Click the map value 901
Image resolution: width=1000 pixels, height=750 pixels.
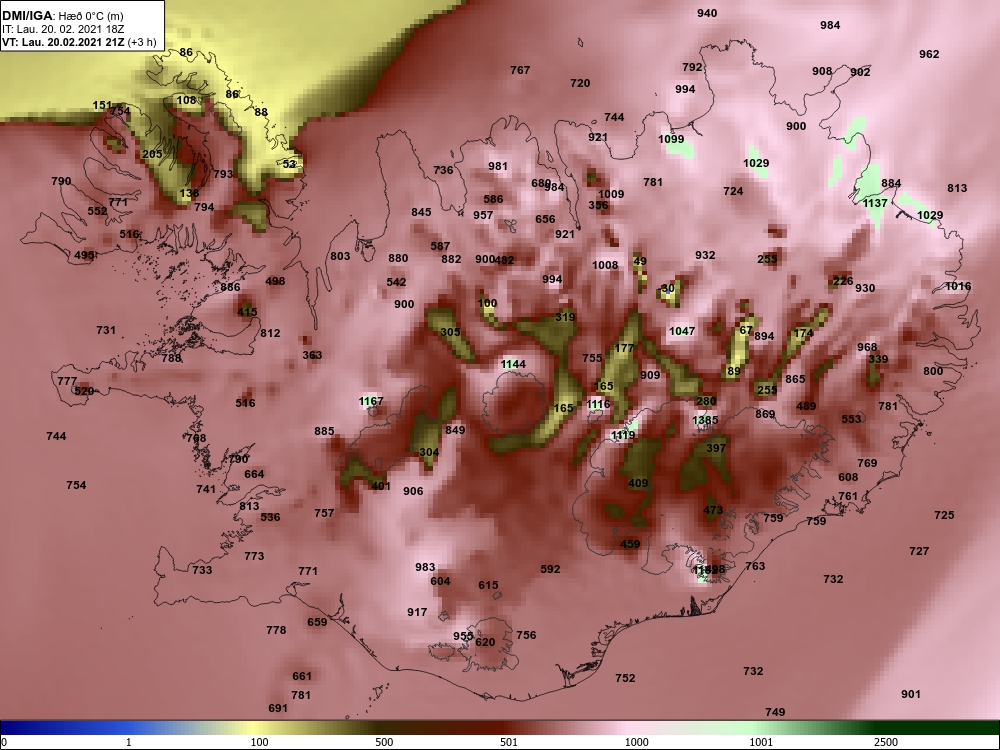tap(911, 694)
